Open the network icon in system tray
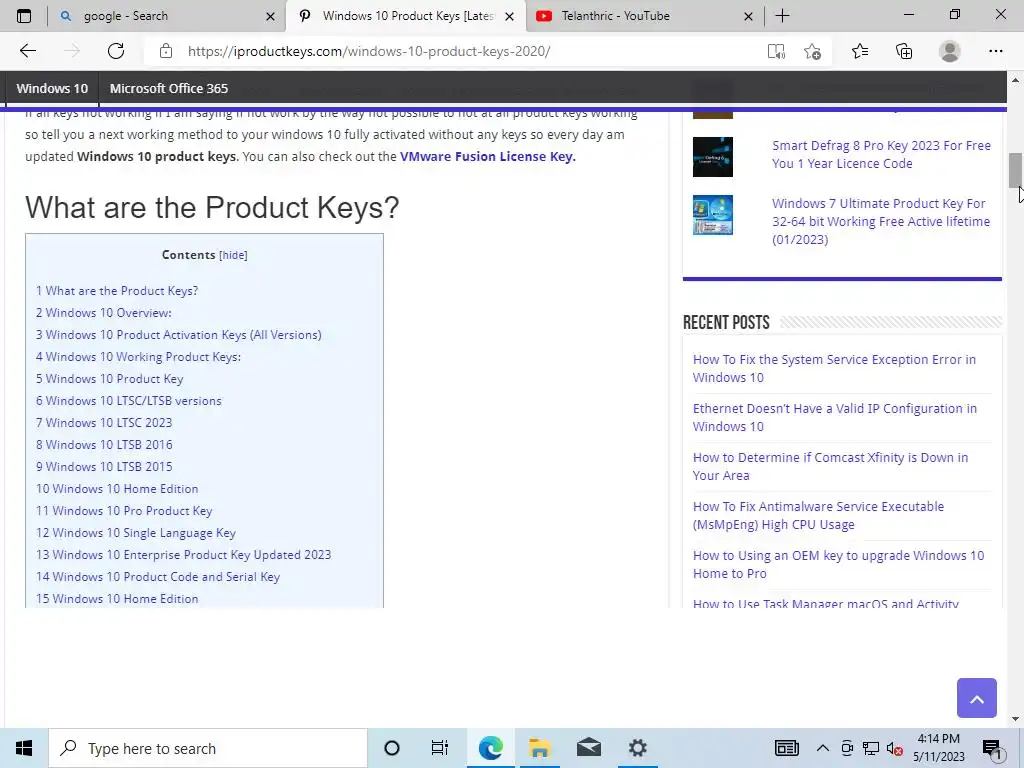The image size is (1024, 768). tap(871, 748)
